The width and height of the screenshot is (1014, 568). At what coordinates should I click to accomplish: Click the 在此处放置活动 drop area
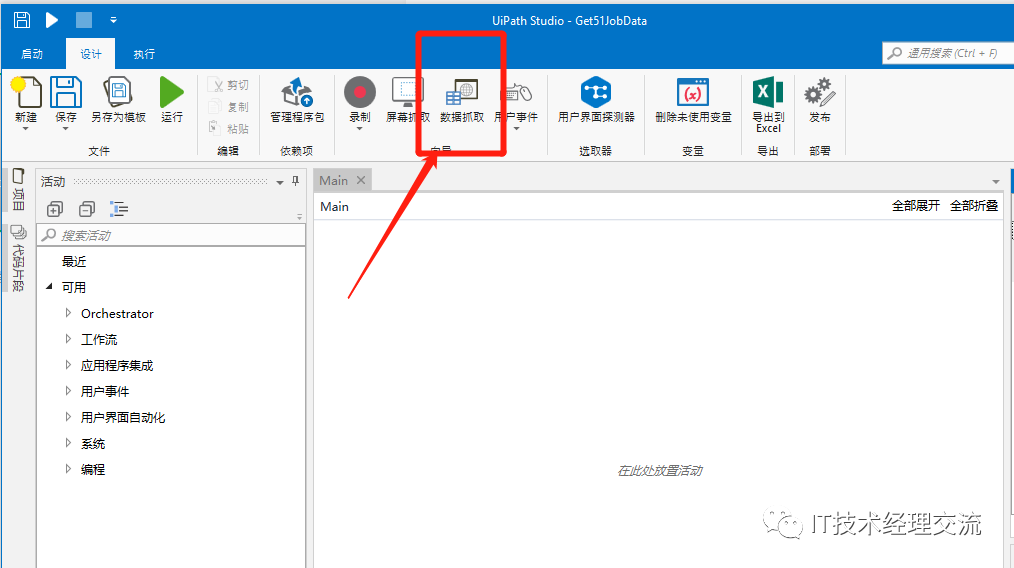(x=660, y=470)
